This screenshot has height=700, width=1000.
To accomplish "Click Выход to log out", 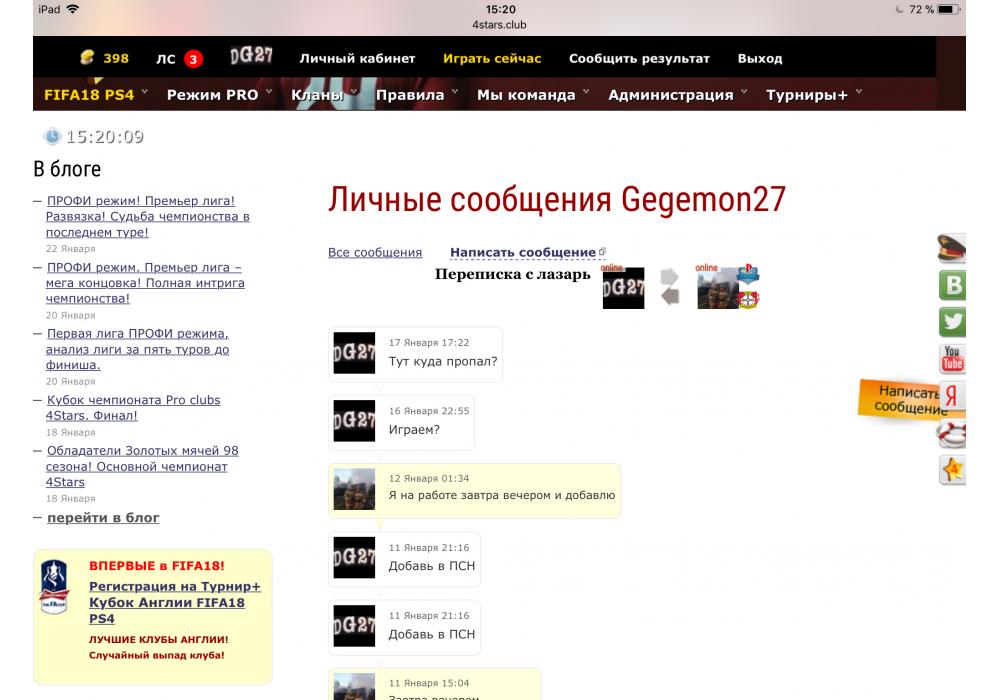I will (760, 59).
